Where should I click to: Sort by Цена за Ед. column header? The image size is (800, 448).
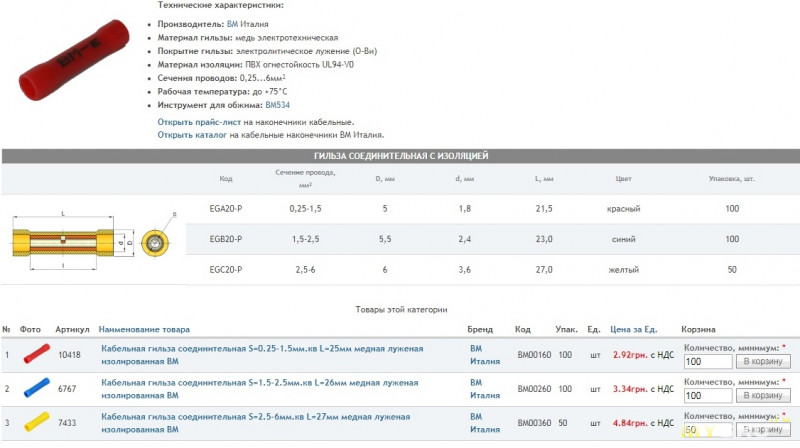pyautogui.click(x=634, y=330)
